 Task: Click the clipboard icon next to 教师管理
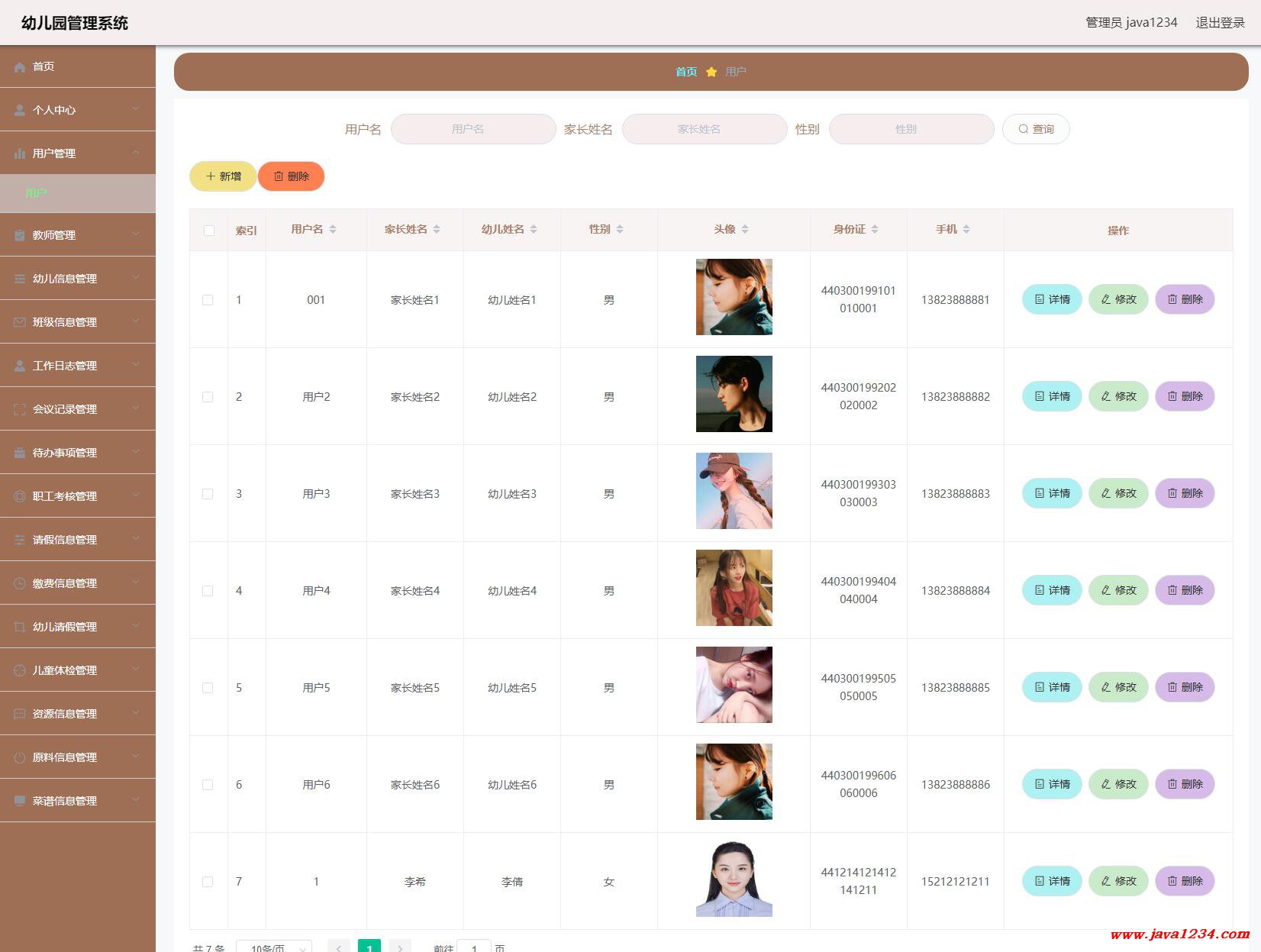20,236
